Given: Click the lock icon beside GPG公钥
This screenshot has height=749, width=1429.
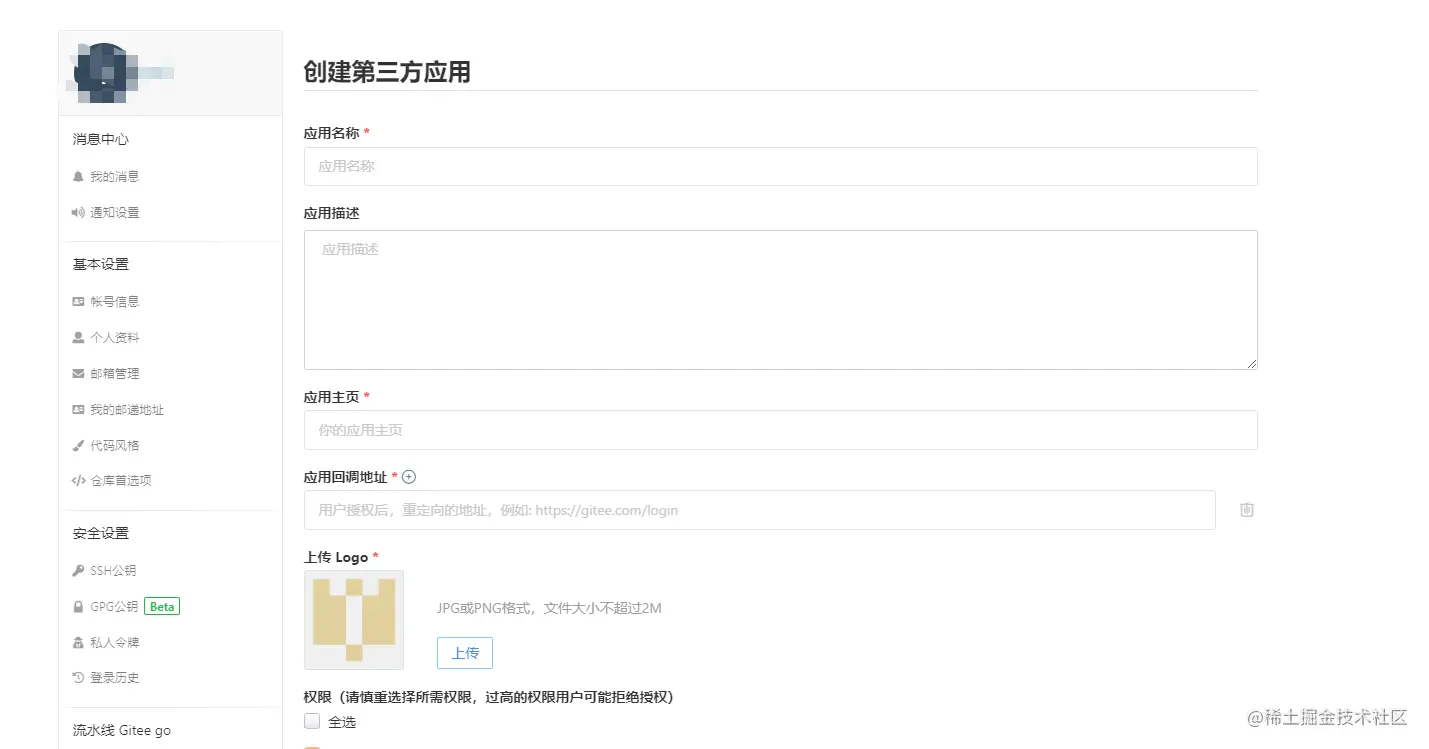Looking at the screenshot, I should [78, 606].
